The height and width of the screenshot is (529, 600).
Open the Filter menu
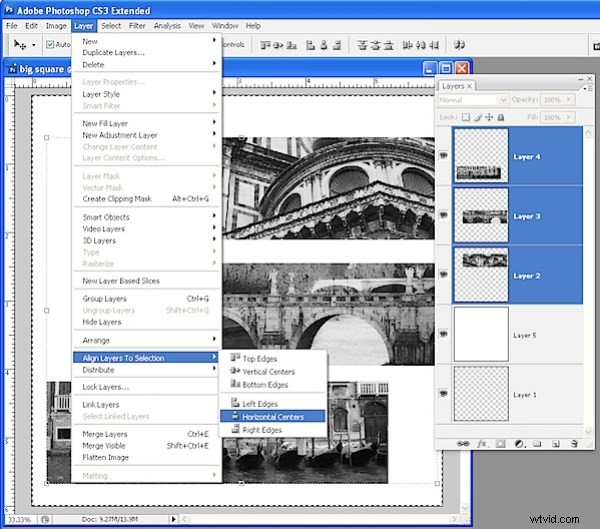(x=137, y=25)
